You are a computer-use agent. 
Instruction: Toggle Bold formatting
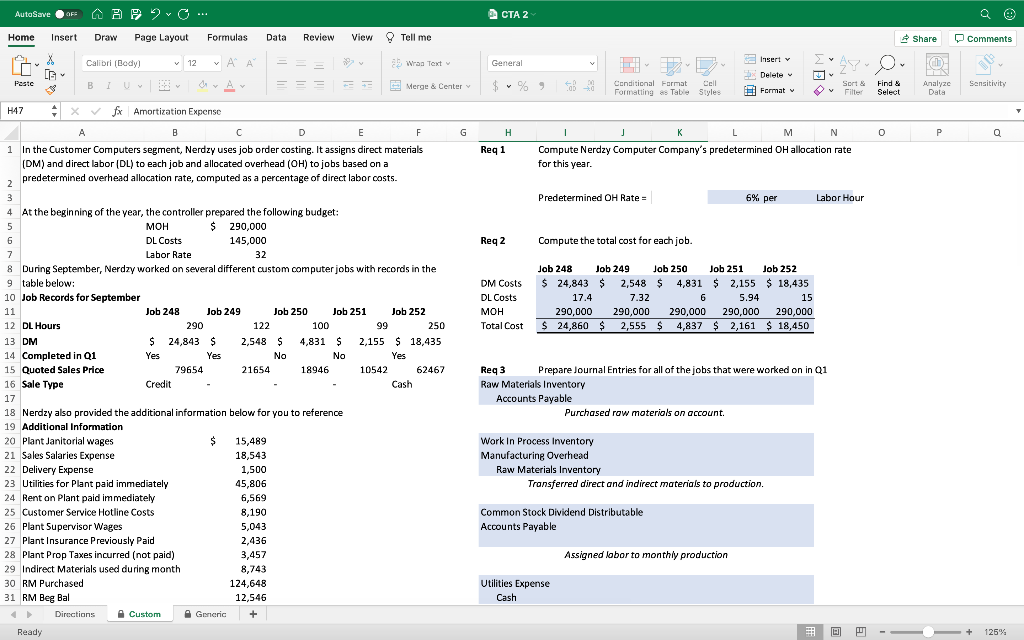click(x=90, y=86)
